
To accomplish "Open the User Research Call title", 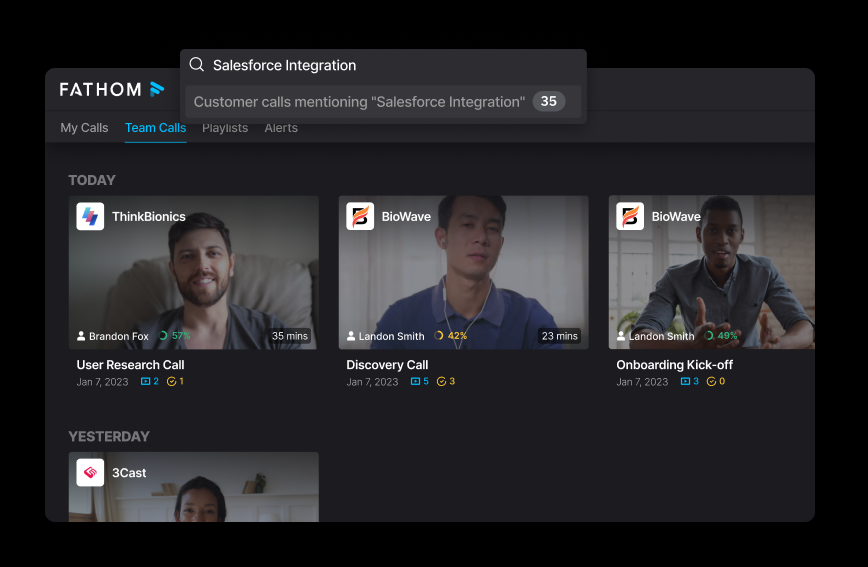I will (x=130, y=365).
